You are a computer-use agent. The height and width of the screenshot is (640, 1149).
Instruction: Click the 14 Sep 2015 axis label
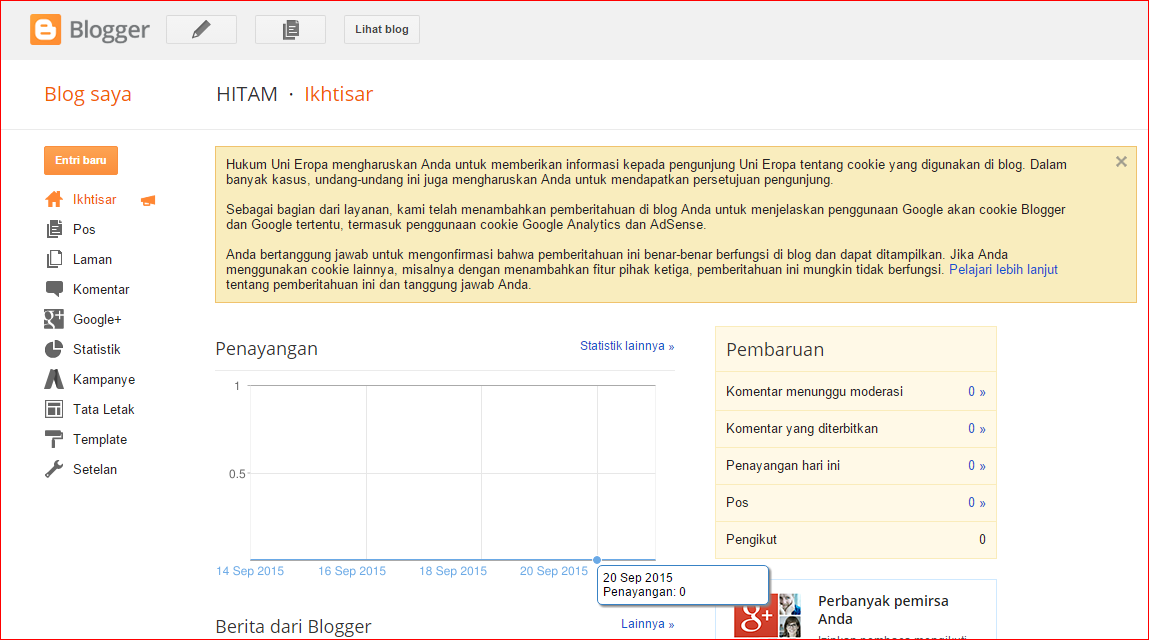point(250,571)
